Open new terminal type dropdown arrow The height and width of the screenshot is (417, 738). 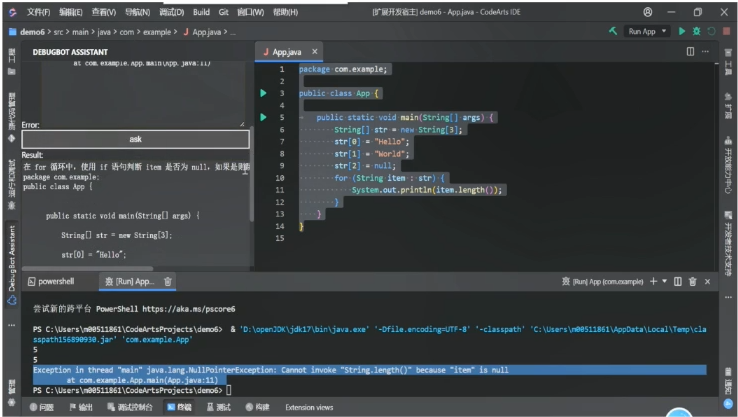coord(665,281)
